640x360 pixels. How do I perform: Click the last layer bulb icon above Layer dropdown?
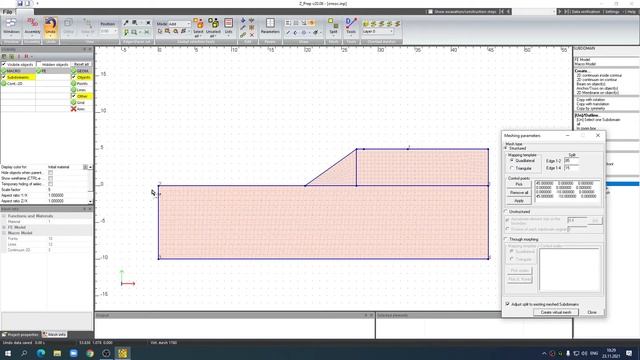pos(397,24)
